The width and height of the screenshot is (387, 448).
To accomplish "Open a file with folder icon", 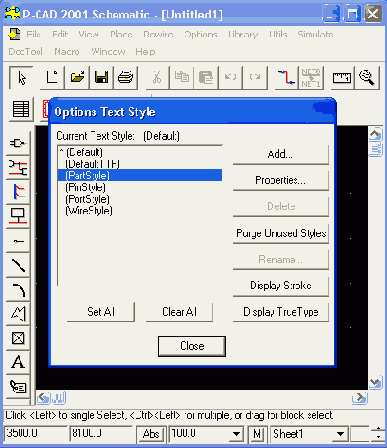I will coord(77,78).
